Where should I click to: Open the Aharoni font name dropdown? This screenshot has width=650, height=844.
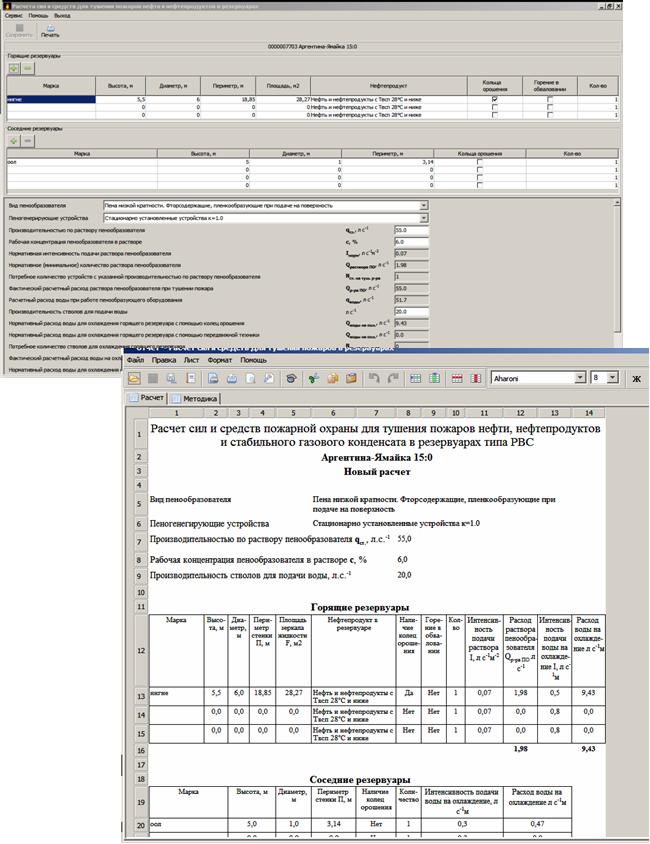pyautogui.click(x=579, y=379)
